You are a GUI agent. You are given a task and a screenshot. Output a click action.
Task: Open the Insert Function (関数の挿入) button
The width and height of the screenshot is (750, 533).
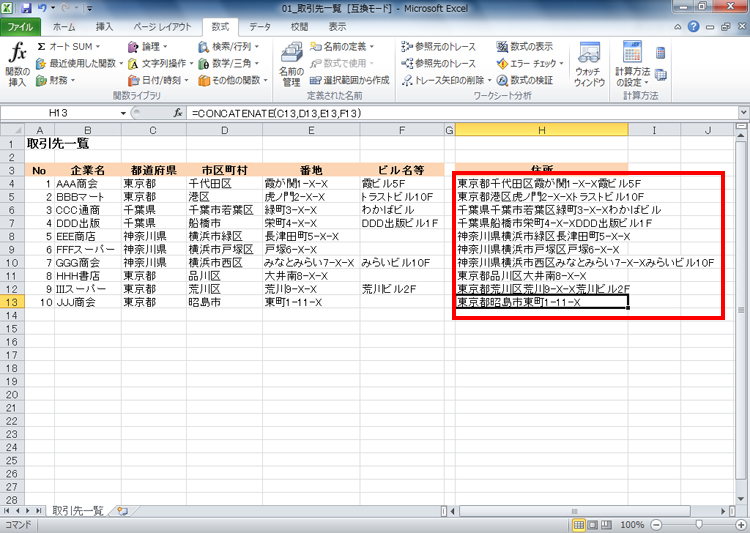point(17,64)
